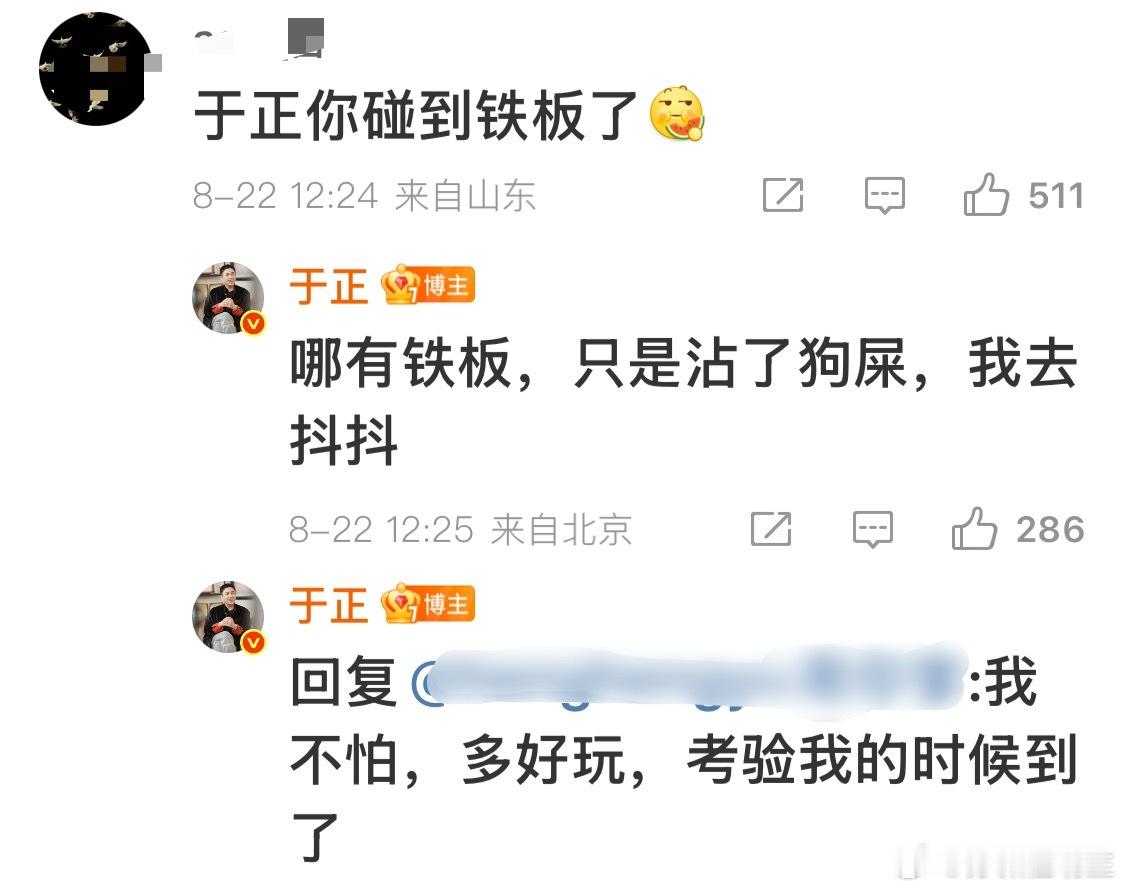Tap the repost icon on the 12:25 Beijing reply

[771, 530]
